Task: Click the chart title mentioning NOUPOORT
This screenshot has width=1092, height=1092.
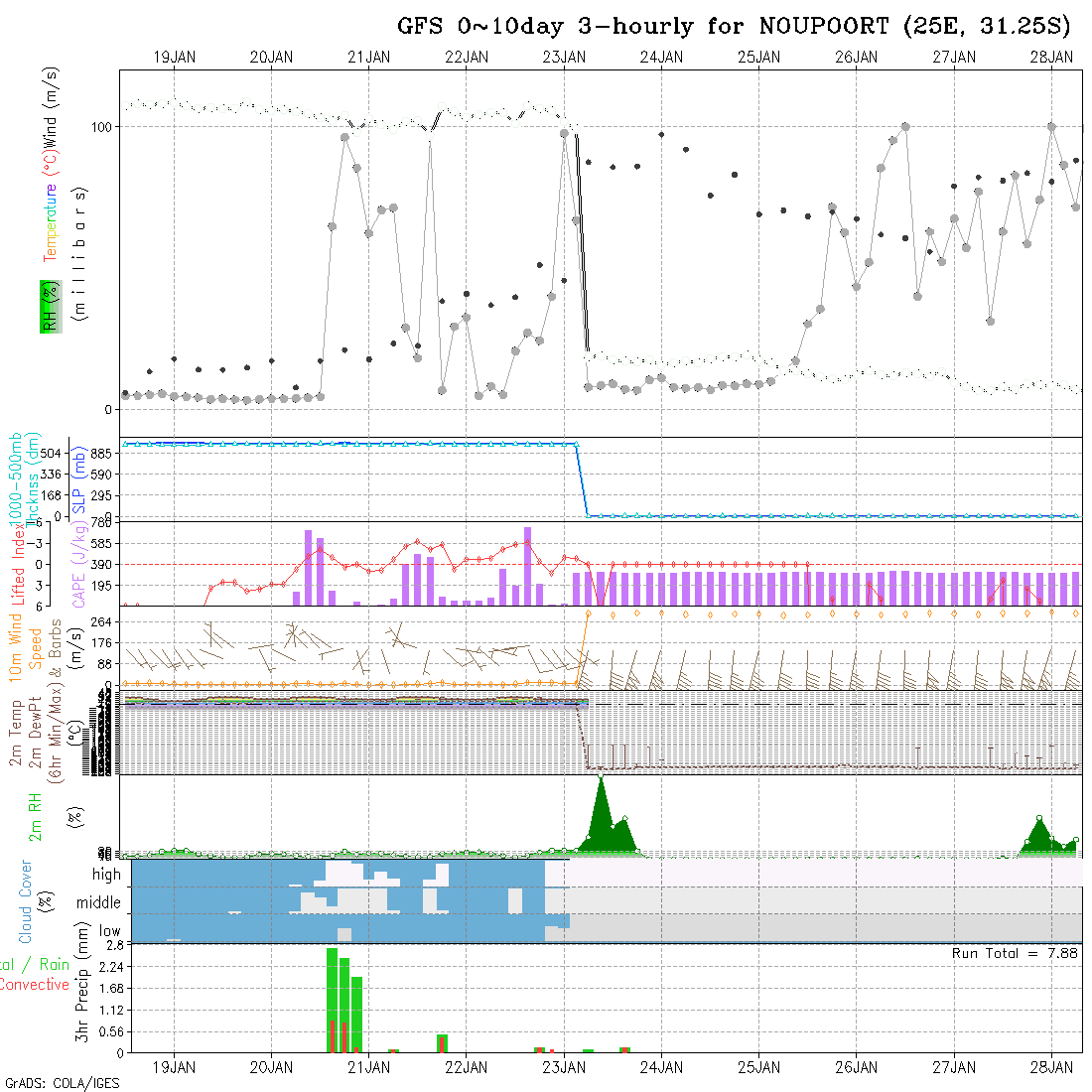Action: tap(734, 26)
